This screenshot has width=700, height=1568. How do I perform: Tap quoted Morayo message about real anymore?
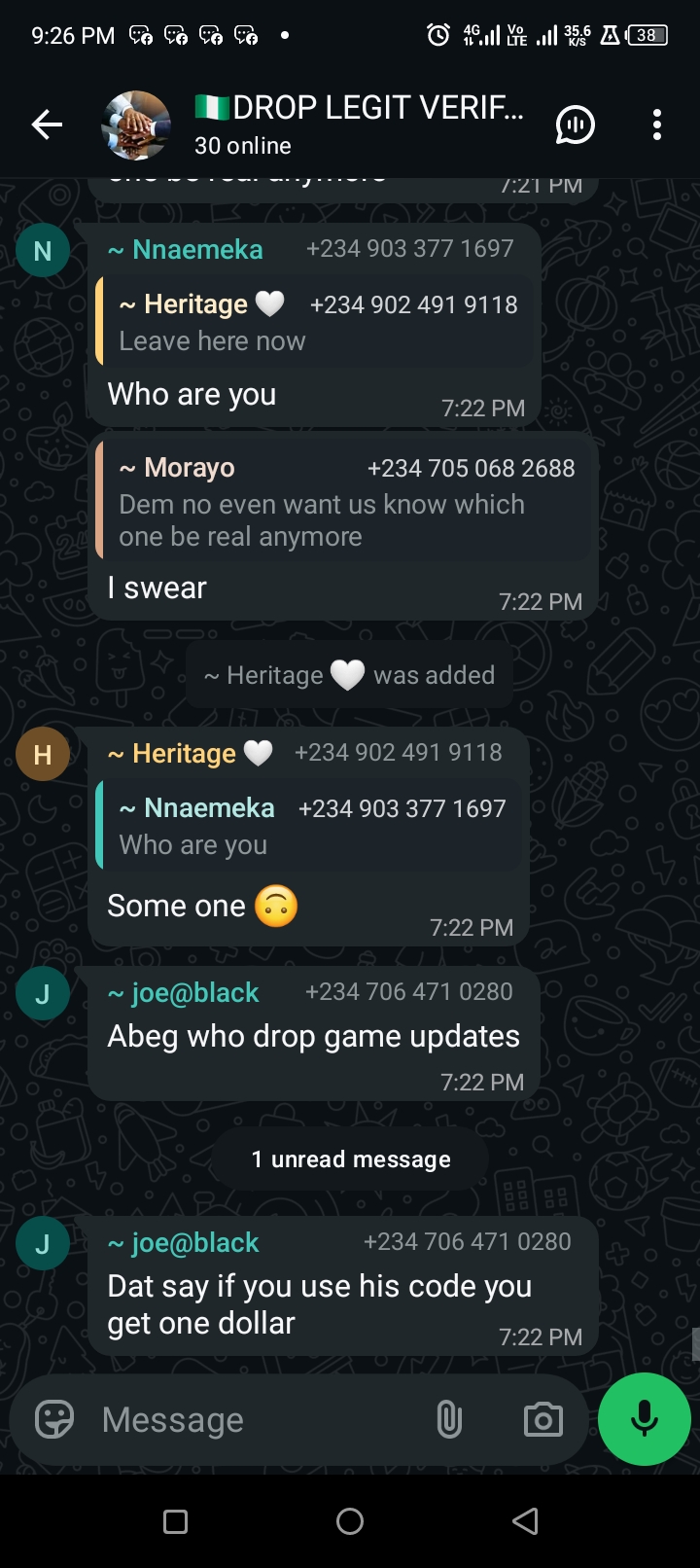point(343,501)
